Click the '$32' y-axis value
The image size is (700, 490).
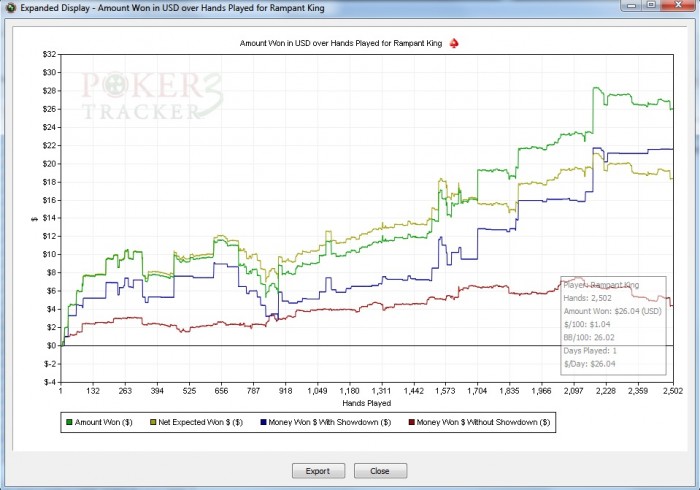(x=49, y=54)
